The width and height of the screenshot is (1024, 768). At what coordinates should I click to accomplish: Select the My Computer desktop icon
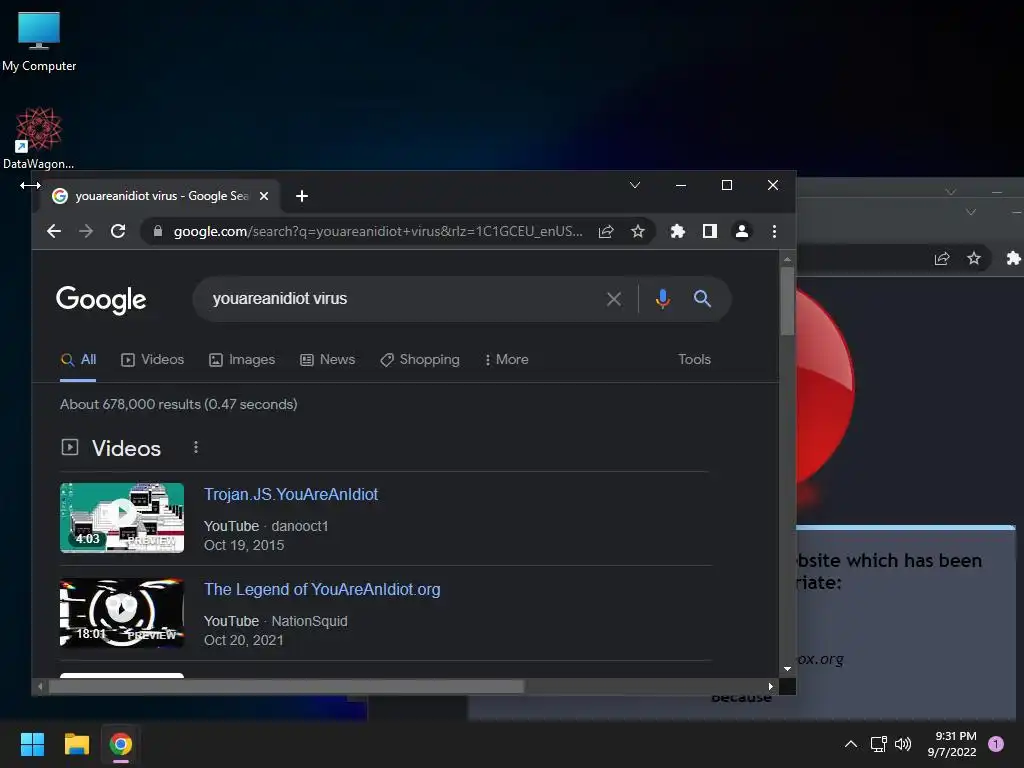39,42
